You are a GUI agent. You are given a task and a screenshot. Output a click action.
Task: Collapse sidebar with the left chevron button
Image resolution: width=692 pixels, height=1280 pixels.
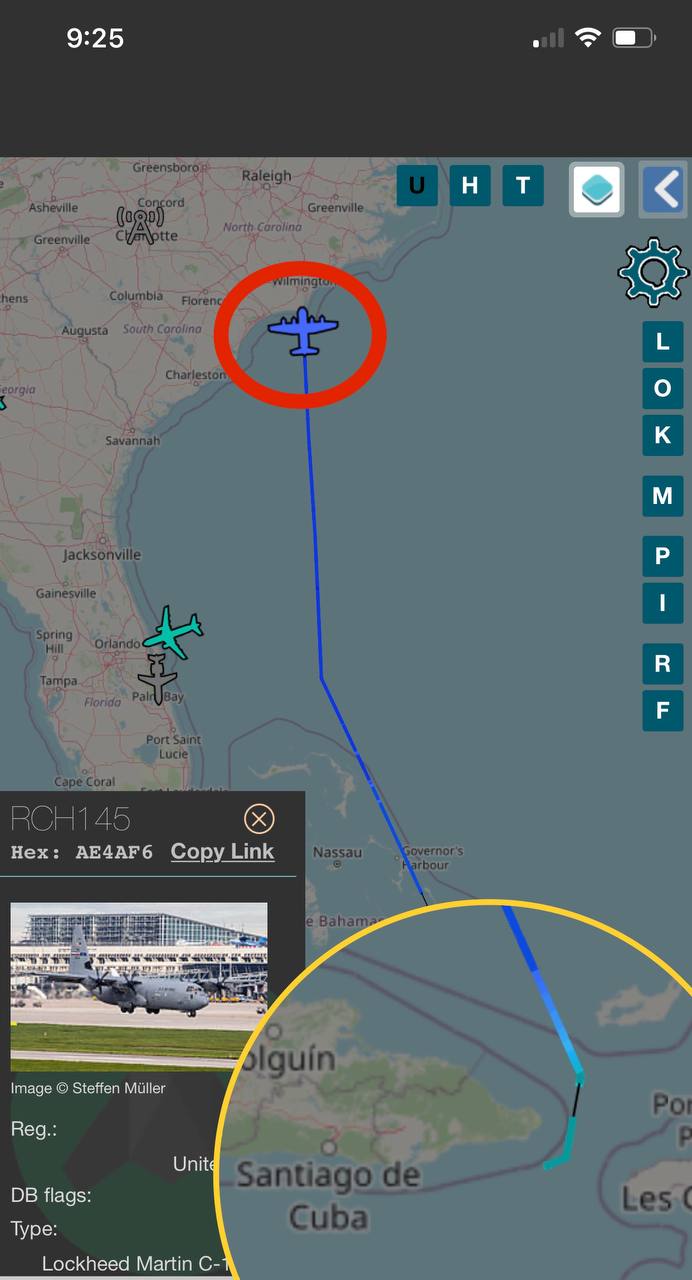coord(664,189)
